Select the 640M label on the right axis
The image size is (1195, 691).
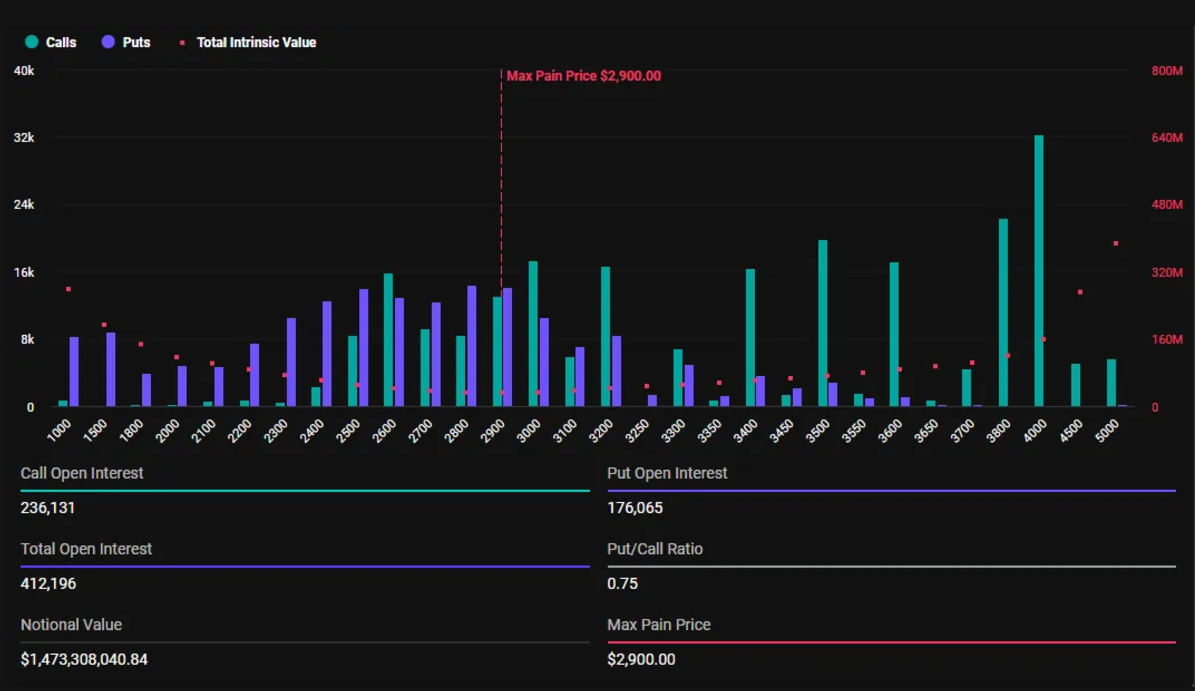(1167, 138)
